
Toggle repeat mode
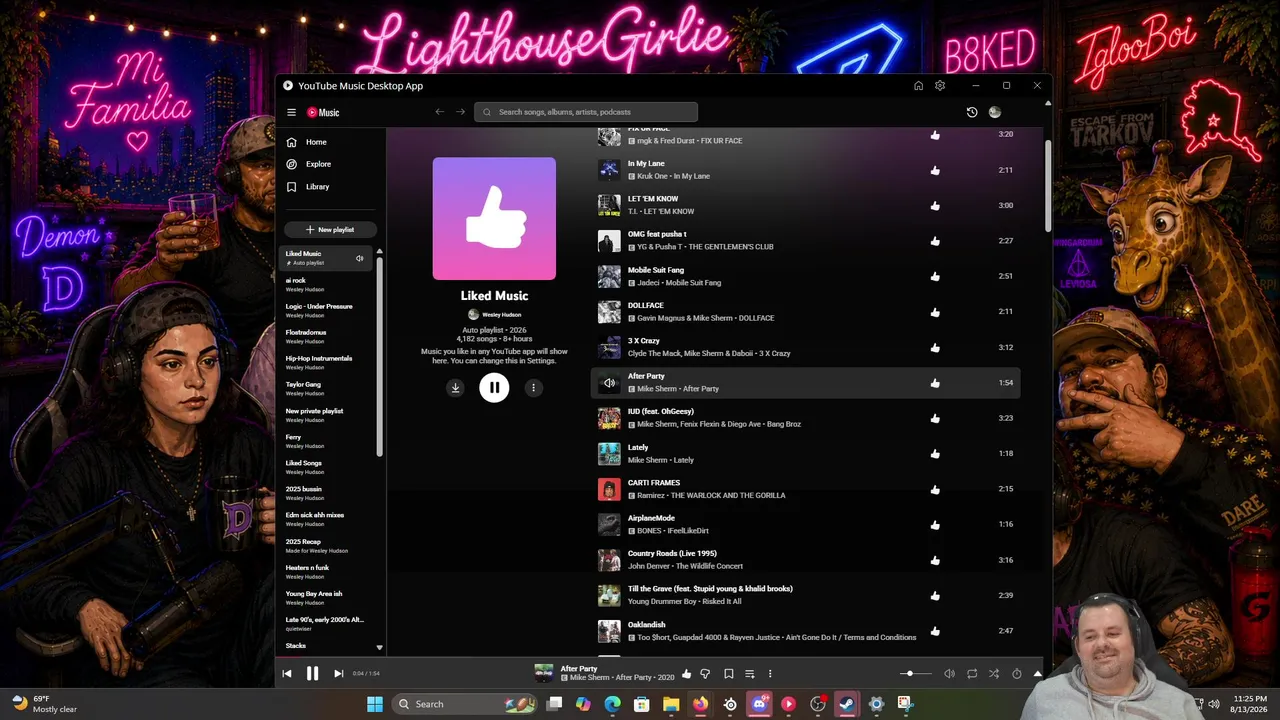point(971,674)
